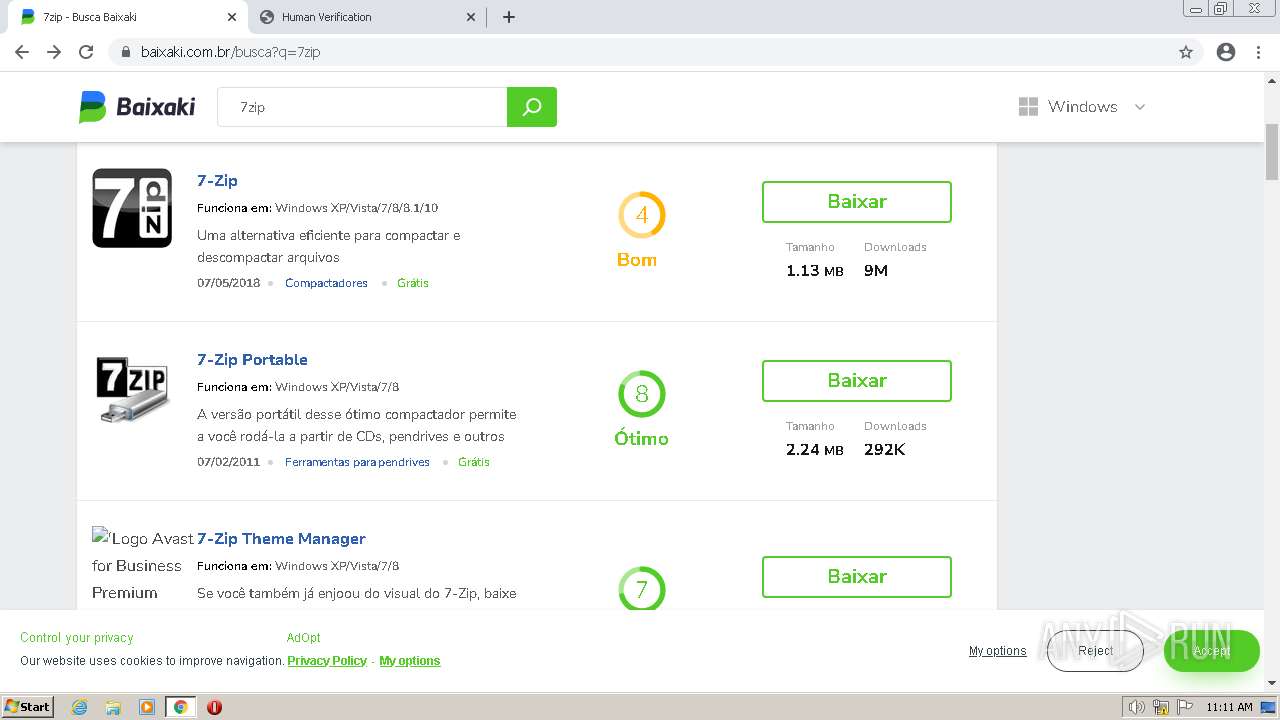Open the 7-Zip app icon
This screenshot has width=1280, height=720.
(x=132, y=208)
